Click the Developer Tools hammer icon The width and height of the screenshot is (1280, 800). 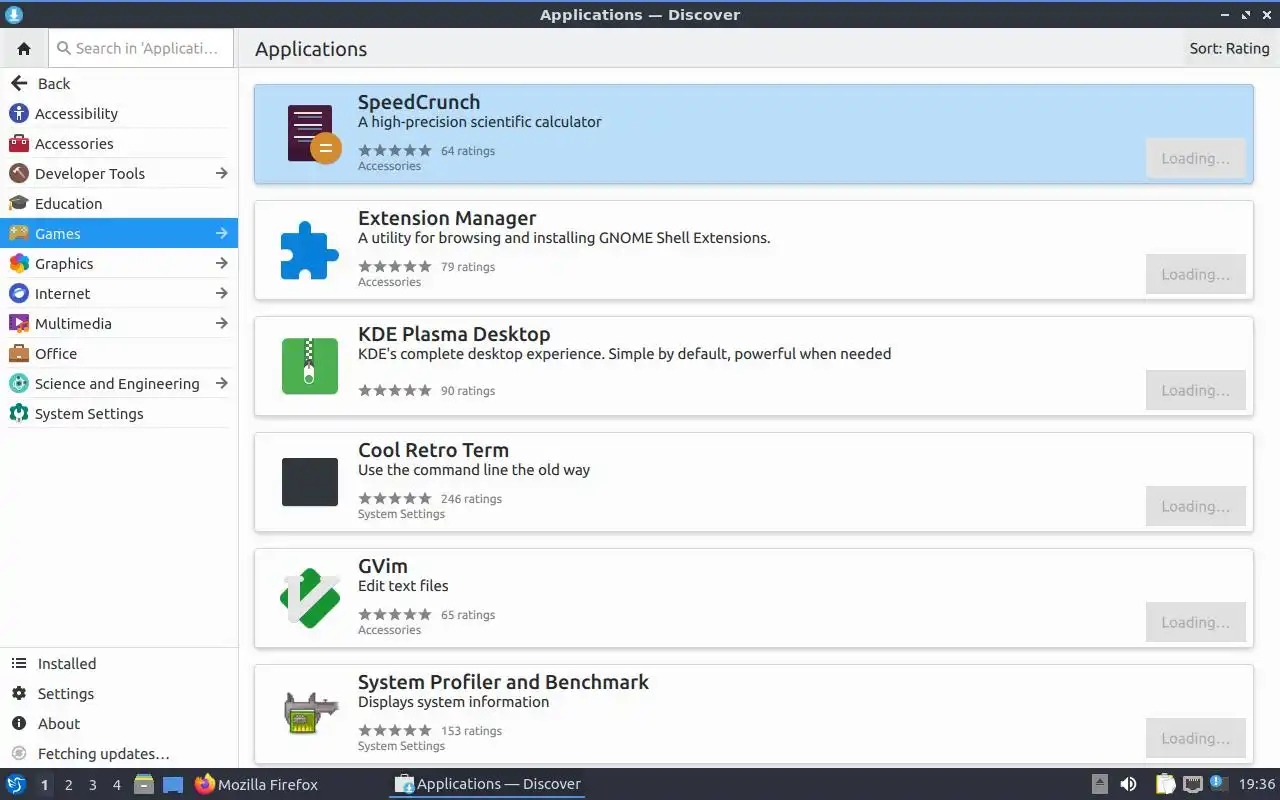tap(19, 174)
